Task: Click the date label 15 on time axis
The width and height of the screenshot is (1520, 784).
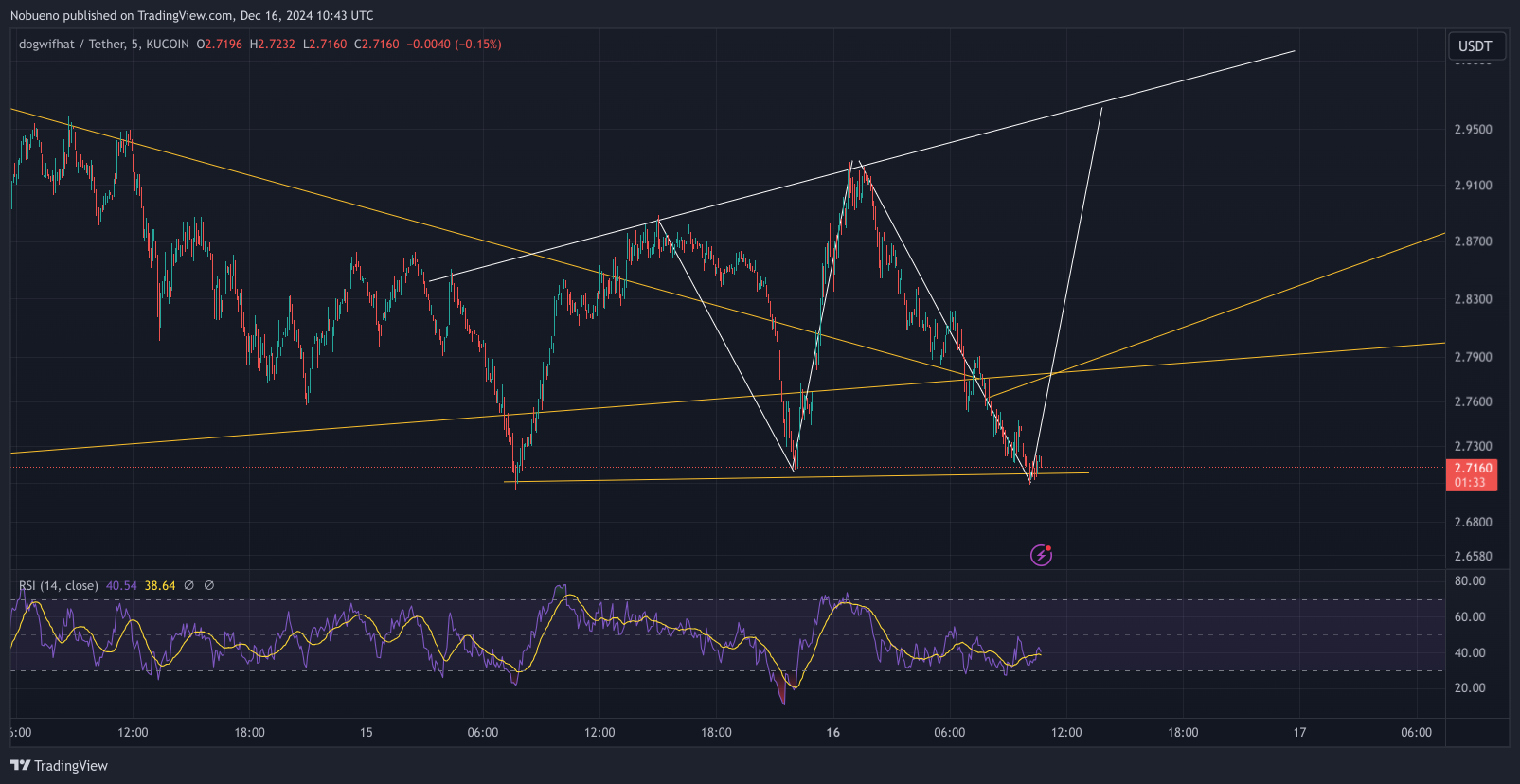Action: click(367, 732)
